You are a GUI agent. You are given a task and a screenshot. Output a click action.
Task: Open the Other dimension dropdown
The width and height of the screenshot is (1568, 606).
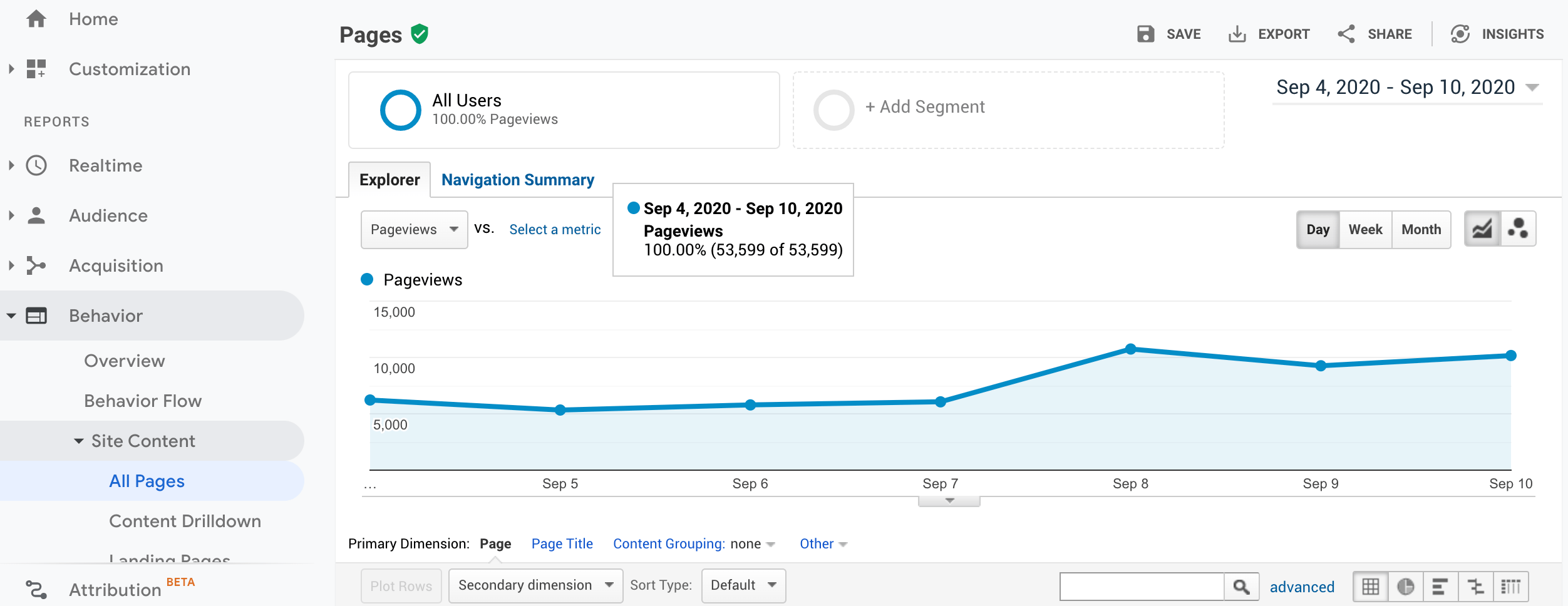pos(823,544)
